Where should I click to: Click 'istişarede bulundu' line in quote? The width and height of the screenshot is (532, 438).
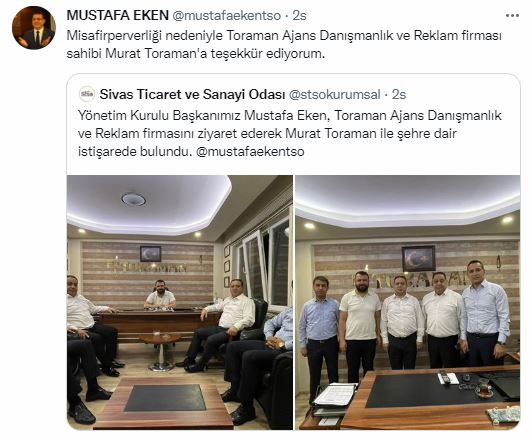point(191,151)
